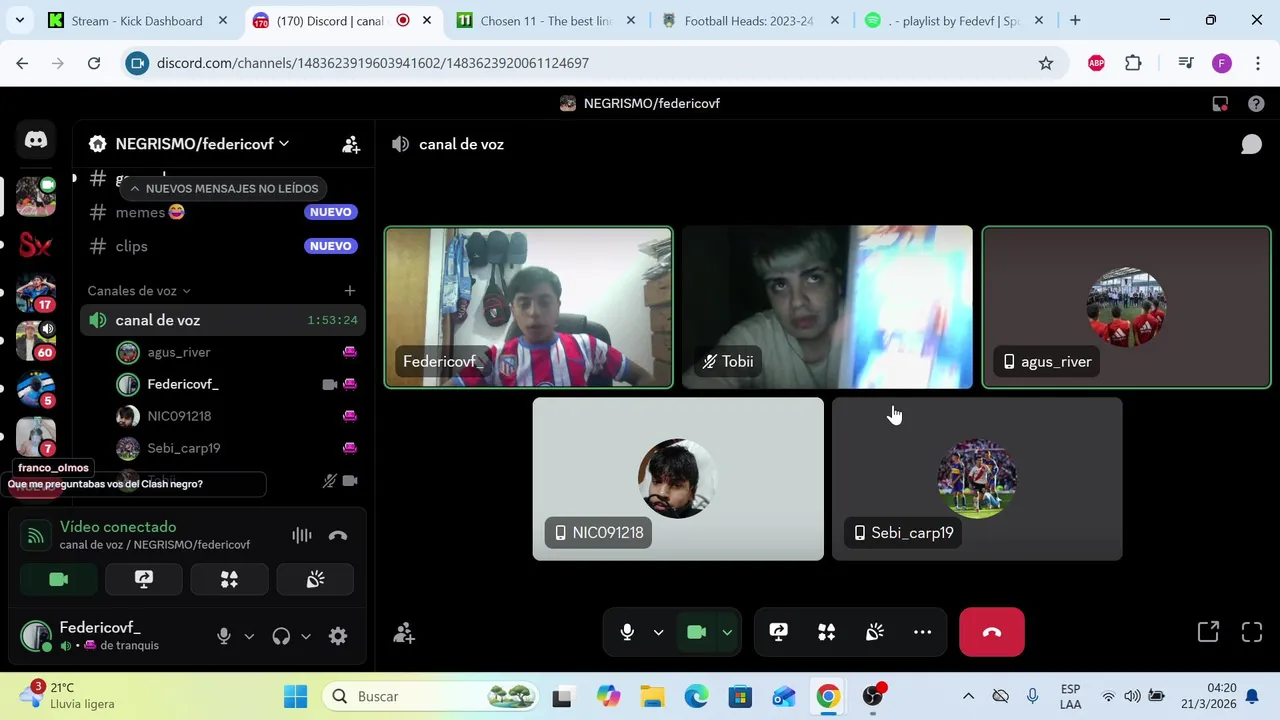Switch to Stream - Kick Dashboard tab
Image resolution: width=1280 pixels, height=720 pixels.
tap(137, 20)
